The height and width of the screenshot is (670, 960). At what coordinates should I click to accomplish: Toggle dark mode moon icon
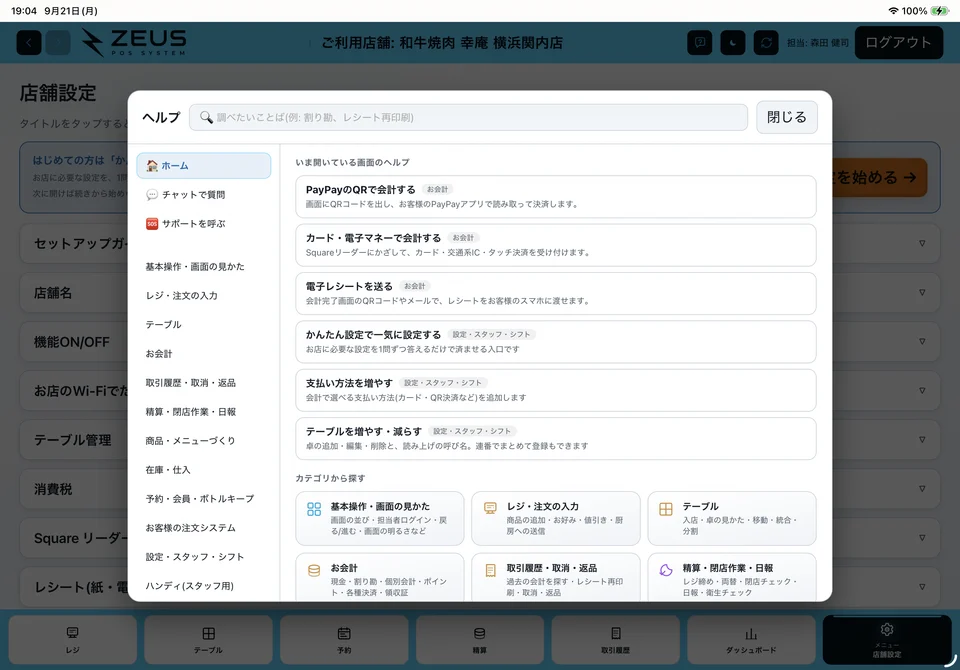click(733, 43)
